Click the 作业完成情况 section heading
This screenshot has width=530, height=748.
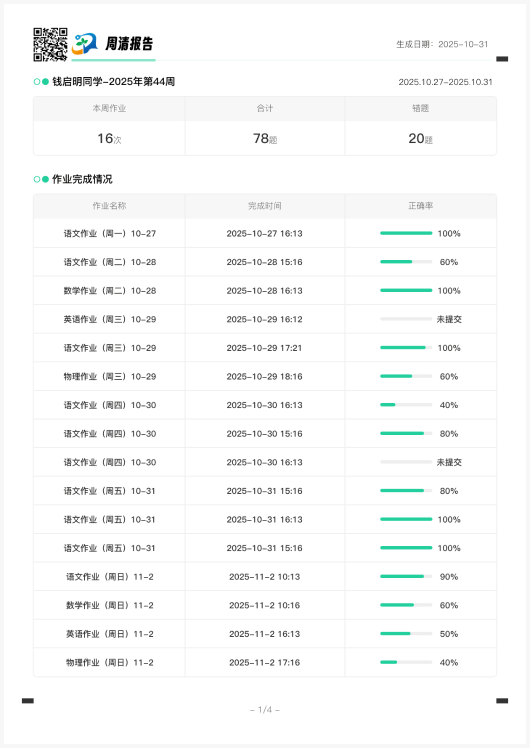pos(82,179)
